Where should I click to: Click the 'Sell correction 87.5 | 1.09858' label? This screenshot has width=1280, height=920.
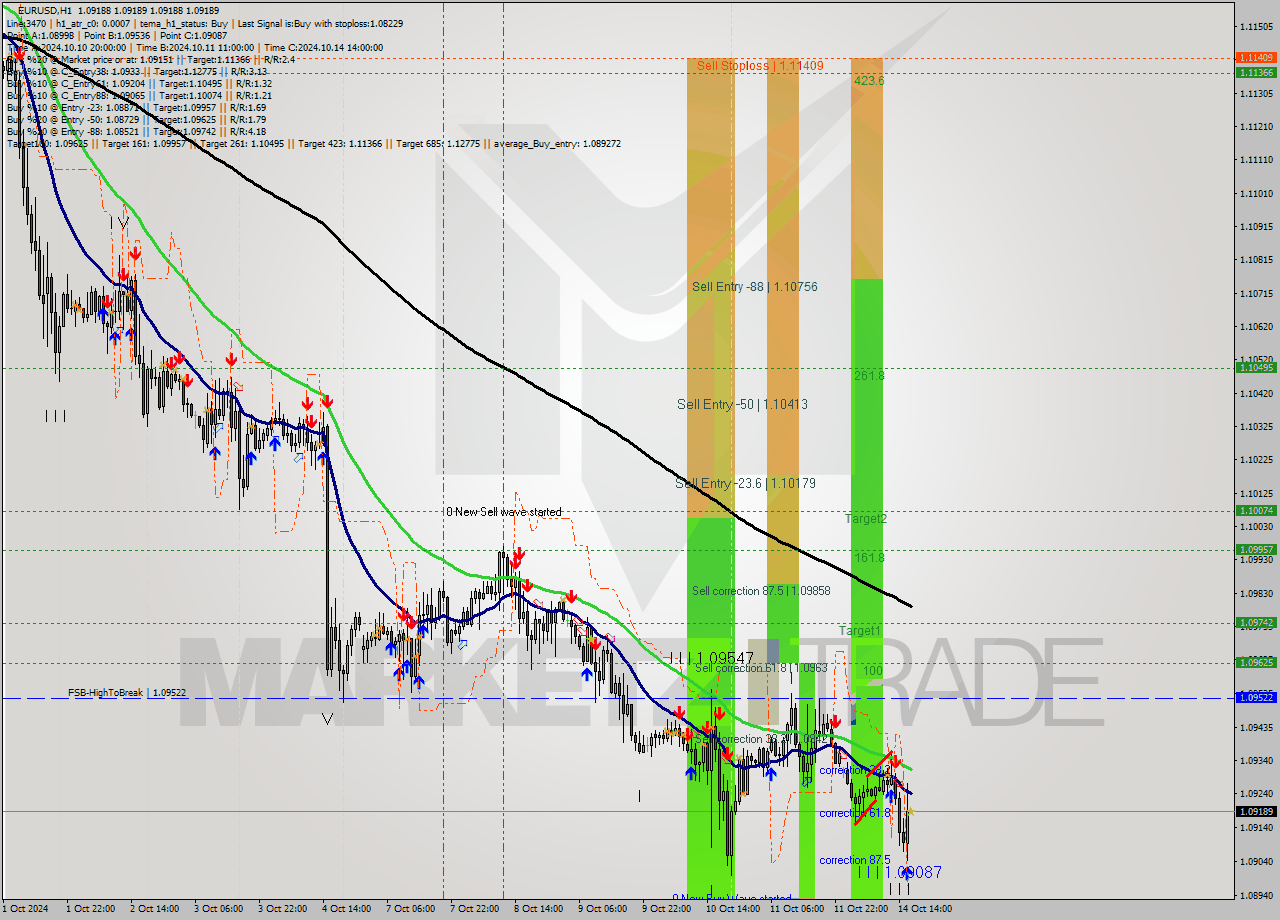click(x=761, y=591)
